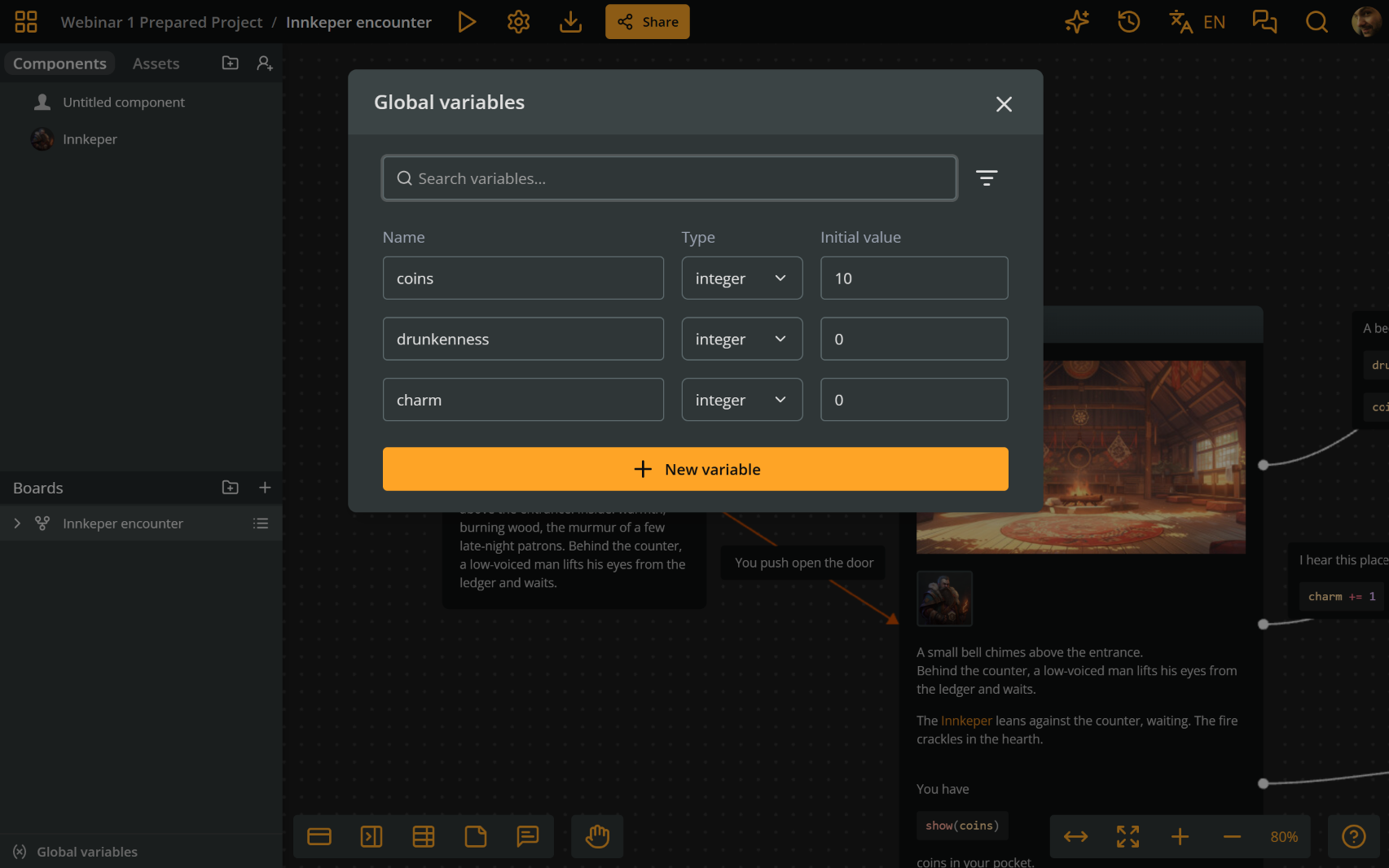Open type dropdown for drunkenness
Viewport: 1389px width, 868px height.
[742, 339]
